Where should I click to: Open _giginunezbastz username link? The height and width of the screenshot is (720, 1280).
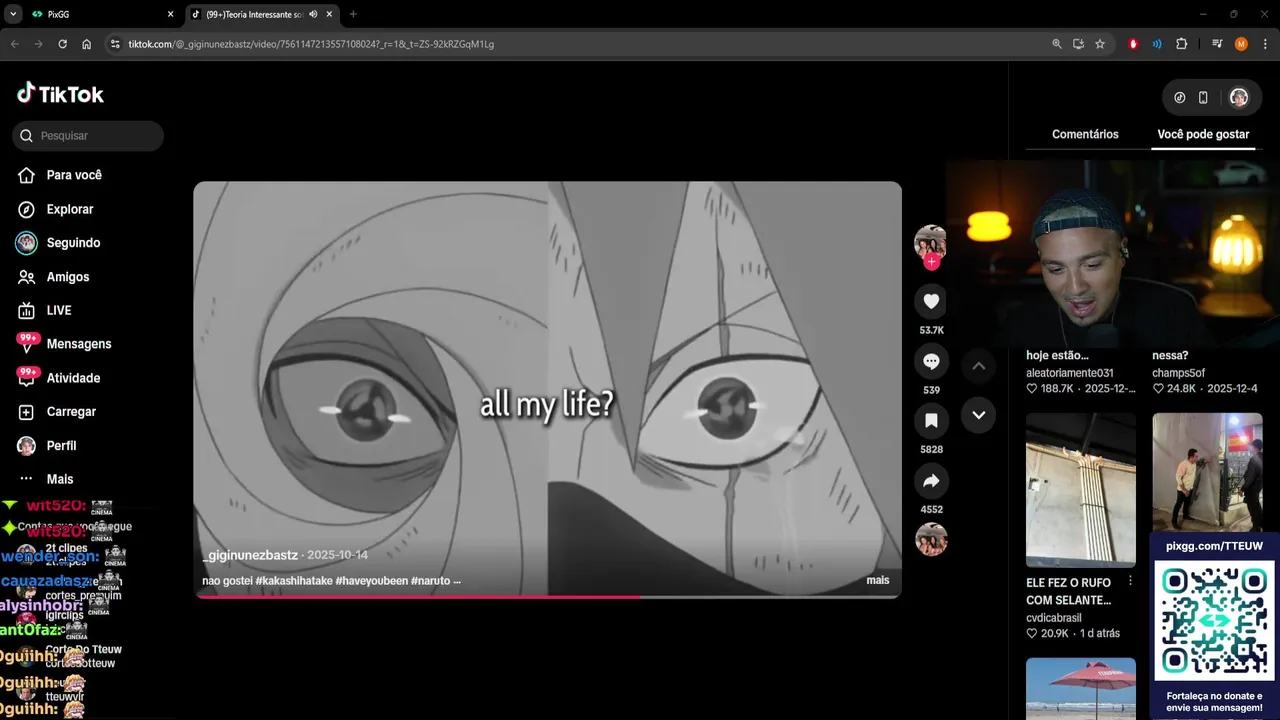[x=250, y=555]
